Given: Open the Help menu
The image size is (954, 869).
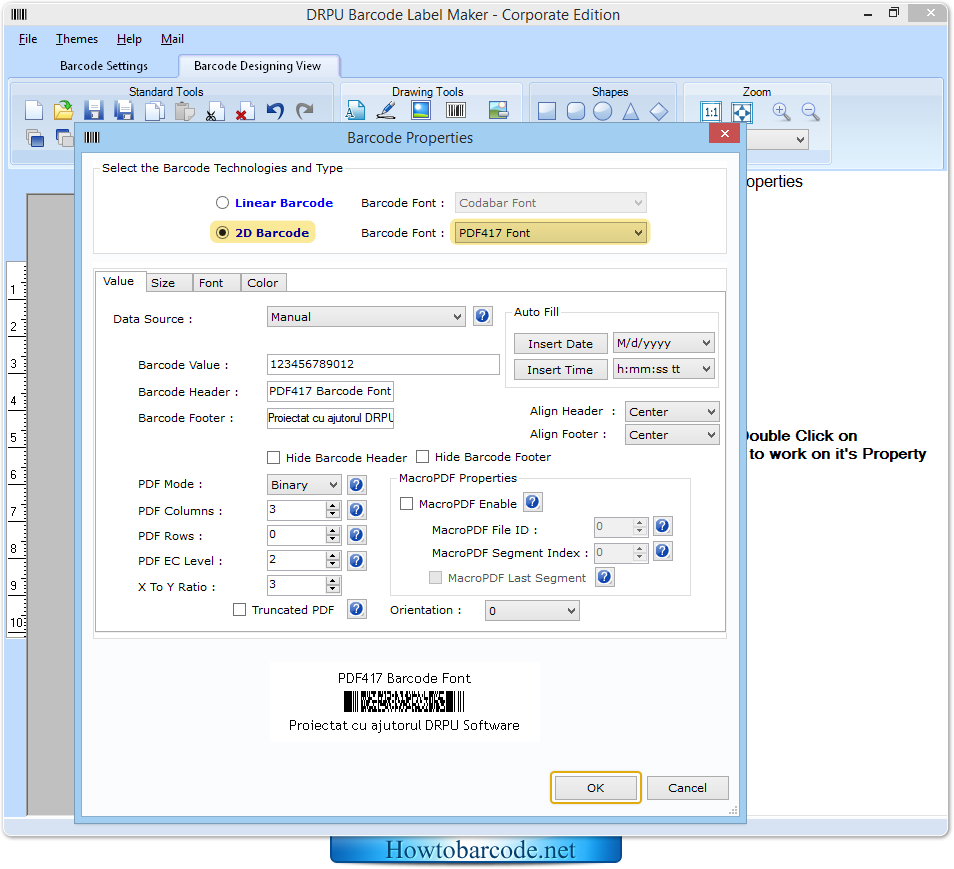Looking at the screenshot, I should click(129, 39).
